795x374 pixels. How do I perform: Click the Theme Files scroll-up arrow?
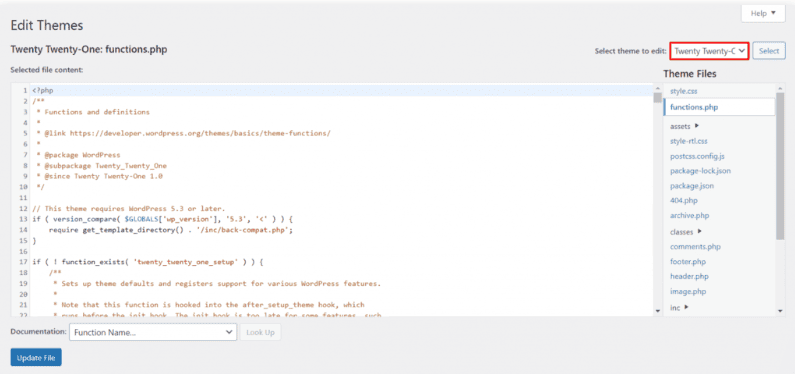780,88
